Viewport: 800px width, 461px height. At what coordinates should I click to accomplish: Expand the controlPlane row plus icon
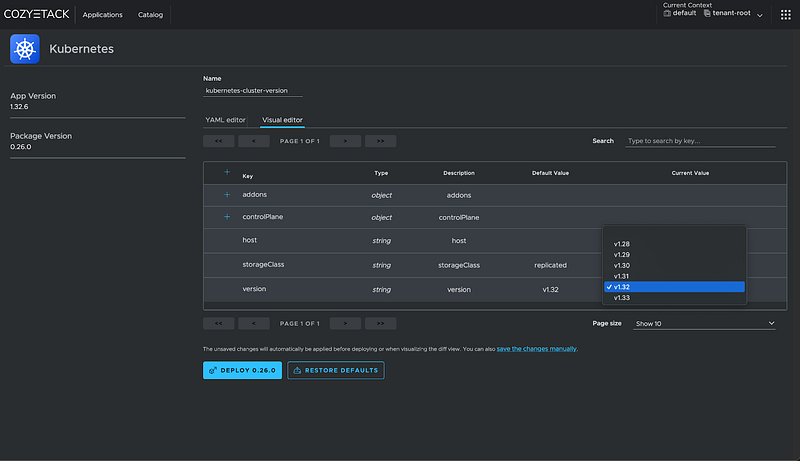click(x=227, y=217)
